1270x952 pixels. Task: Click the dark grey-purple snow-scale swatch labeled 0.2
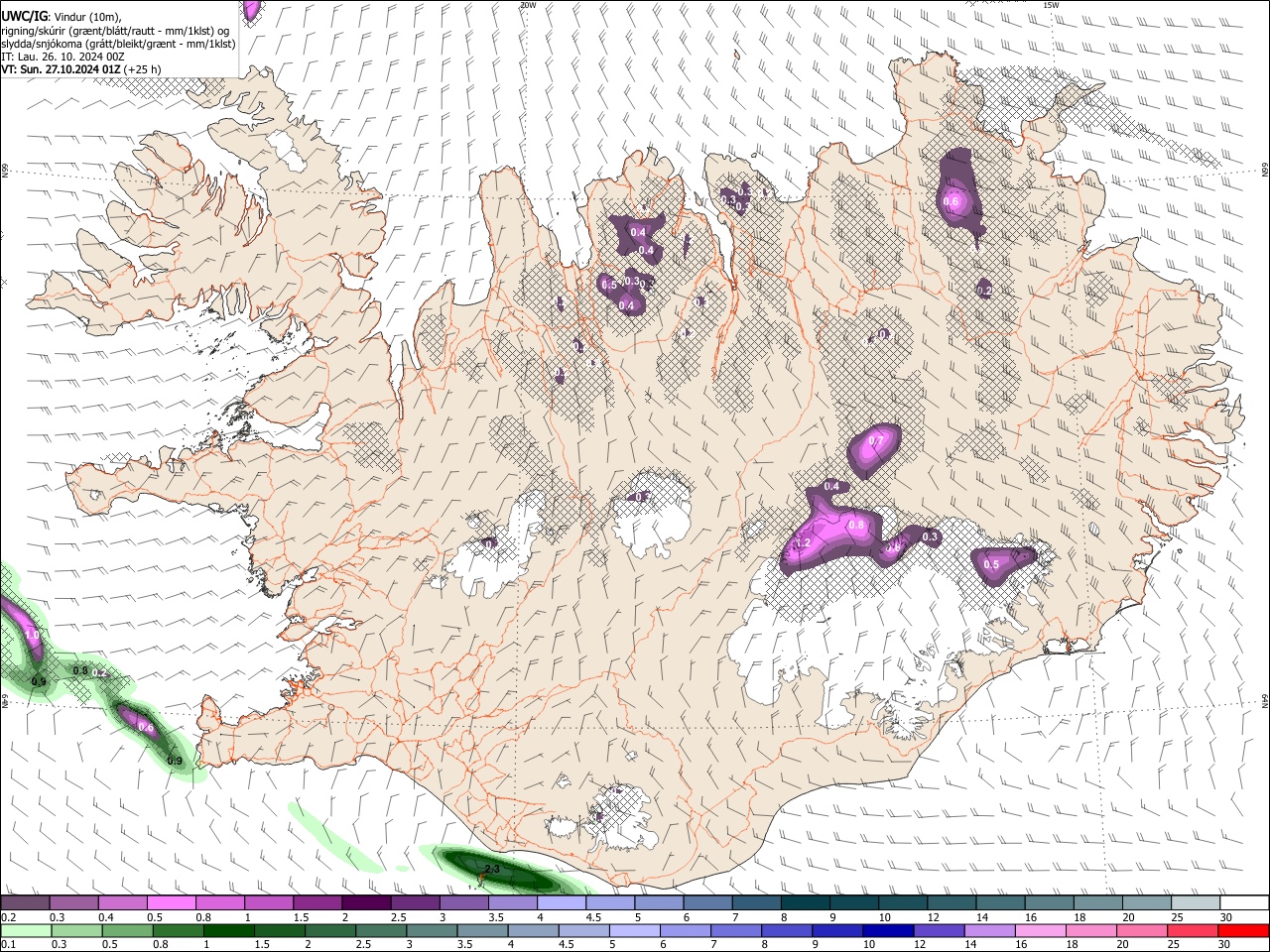[25, 903]
